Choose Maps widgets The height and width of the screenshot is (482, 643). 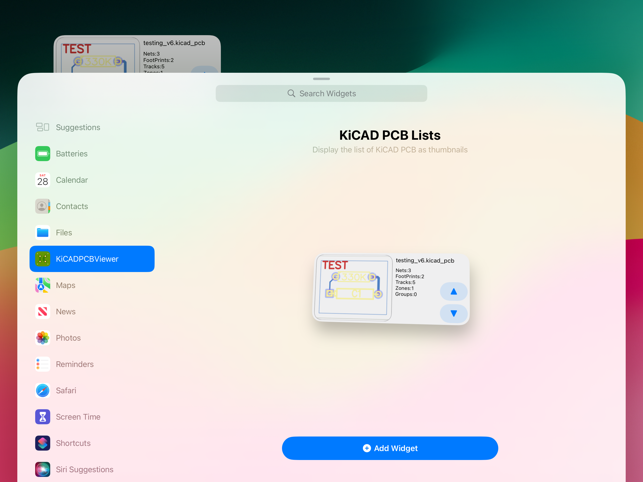[92, 285]
